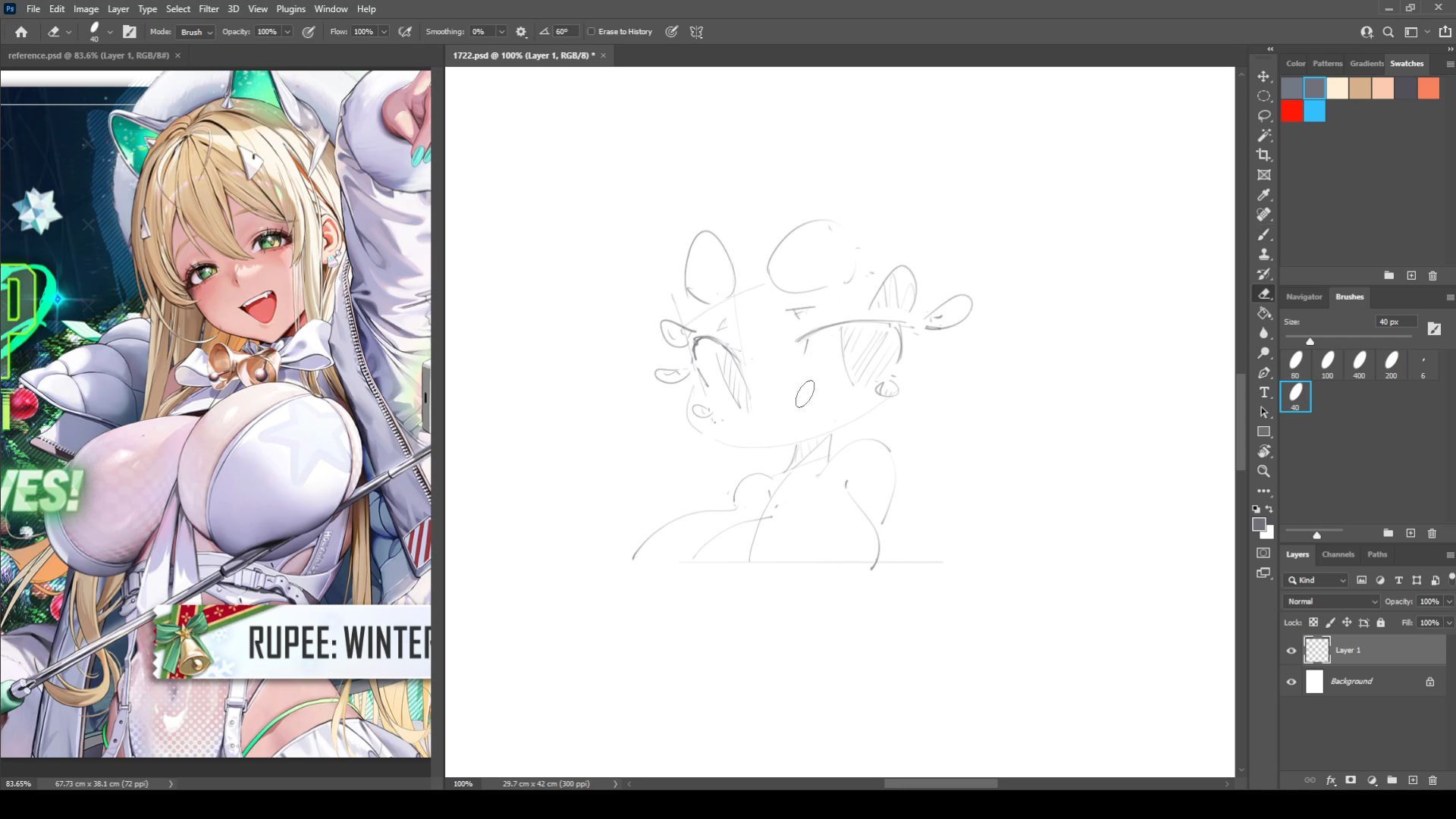
Task: Adjust brush Size slider handle
Action: [1310, 341]
